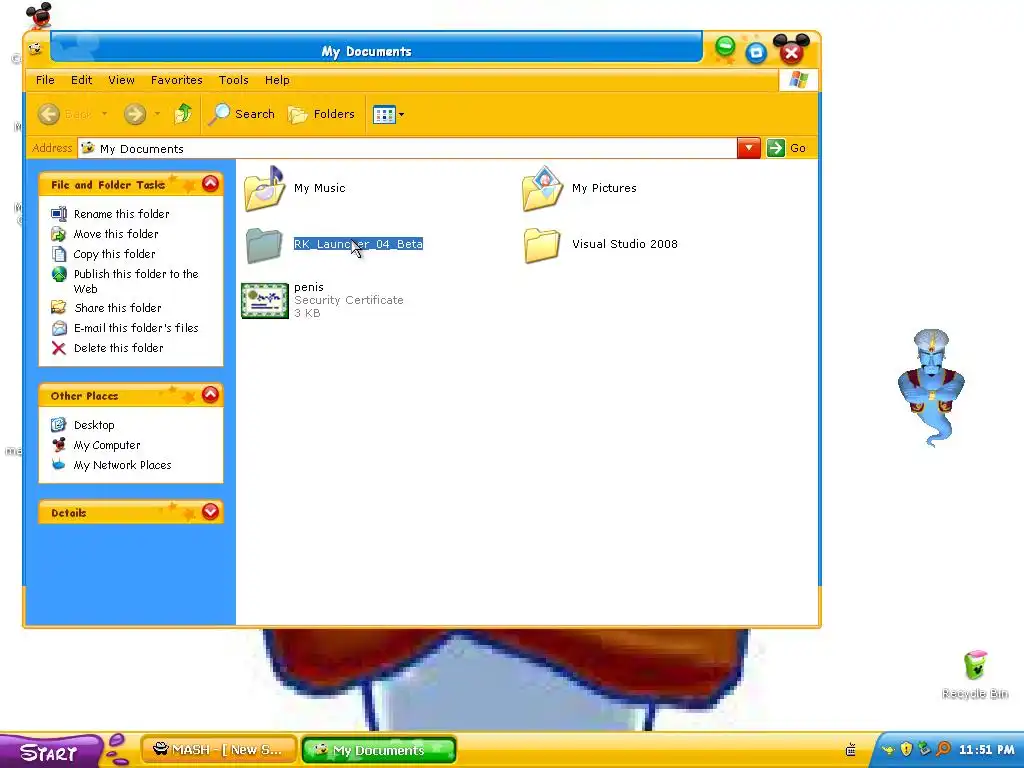Screen dimensions: 1024x768
Task: Click the My Pictures label
Action: 604,188
